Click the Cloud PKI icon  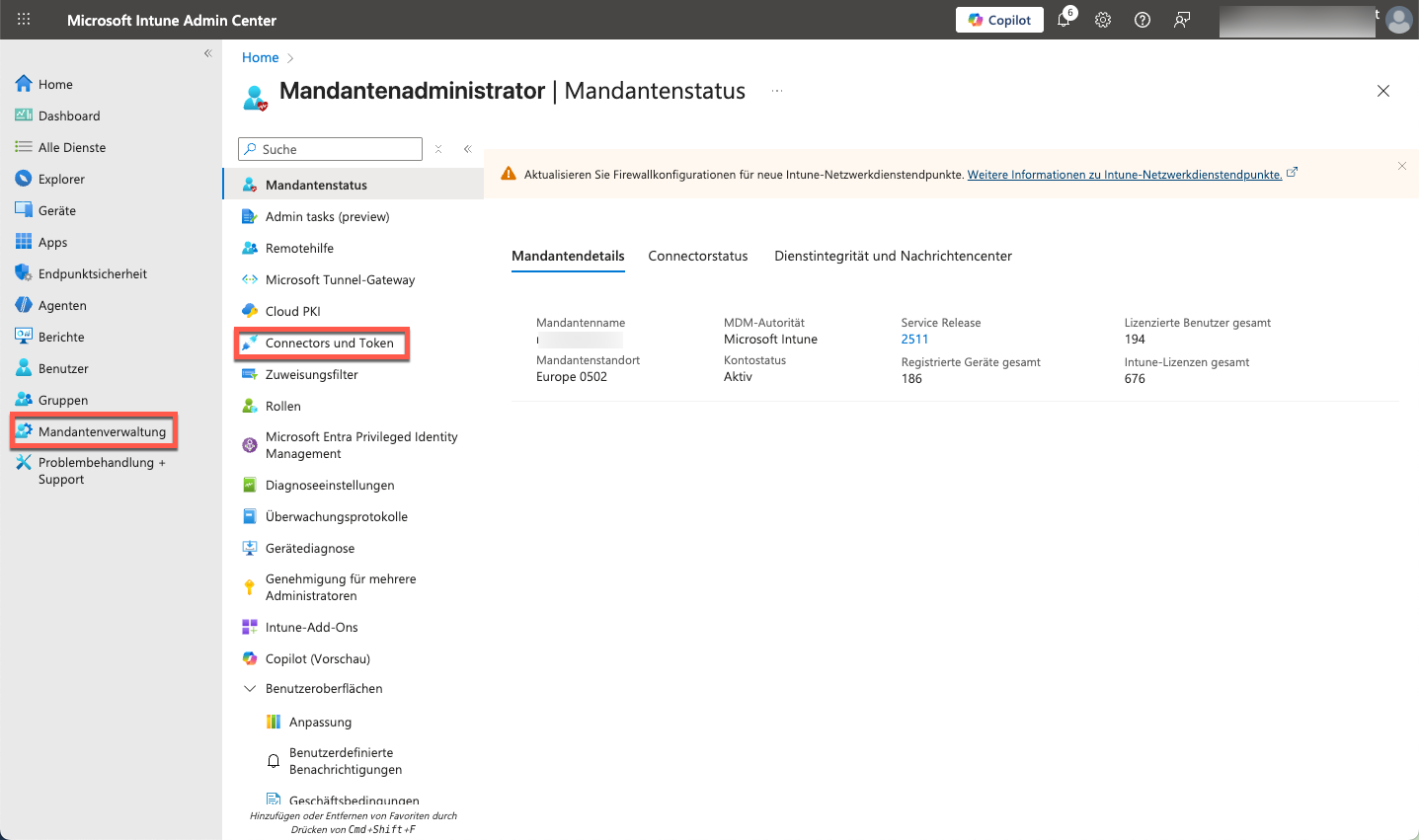click(250, 311)
